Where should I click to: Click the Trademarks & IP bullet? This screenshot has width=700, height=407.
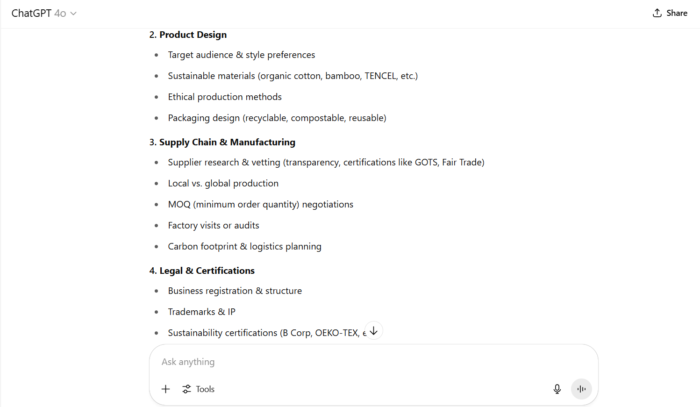click(201, 312)
